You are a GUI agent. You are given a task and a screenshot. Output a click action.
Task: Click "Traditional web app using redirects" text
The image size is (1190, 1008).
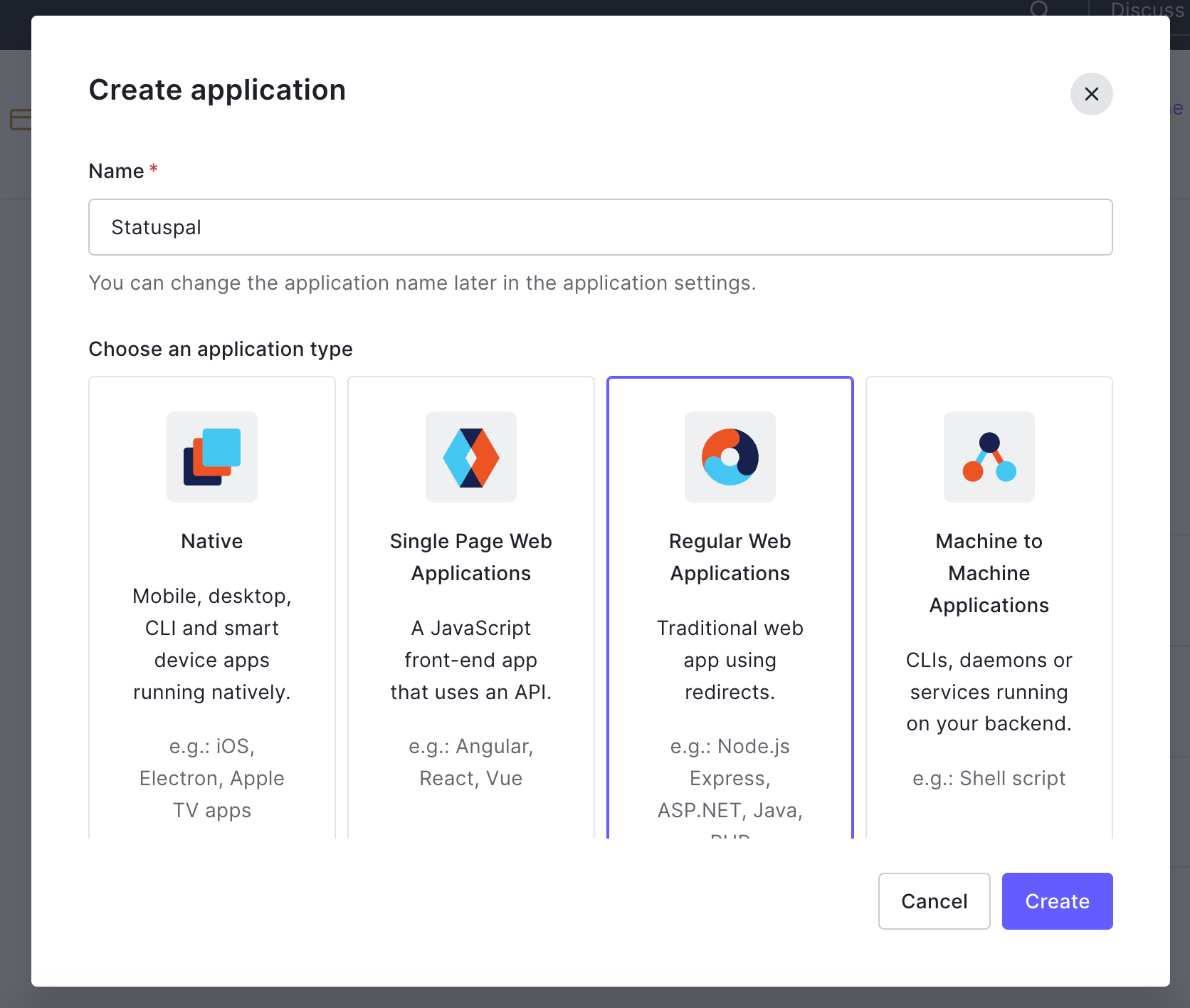click(730, 660)
